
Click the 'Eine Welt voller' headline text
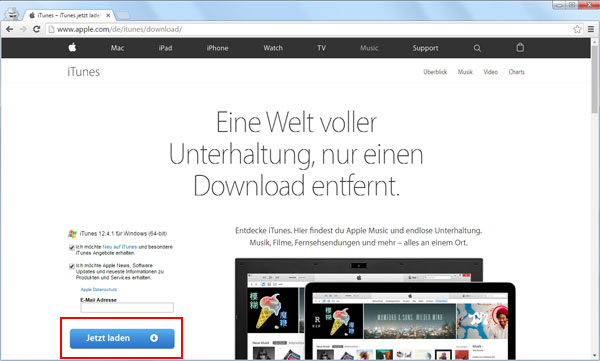297,123
